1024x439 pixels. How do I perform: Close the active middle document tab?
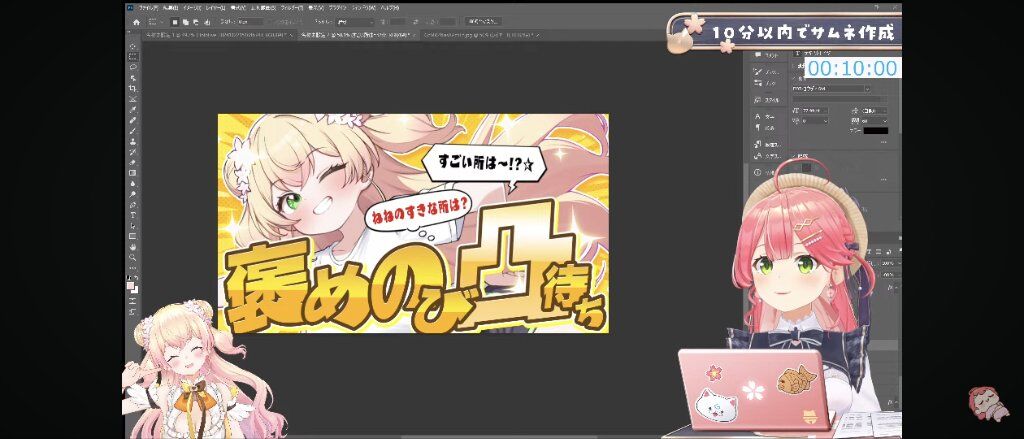click(x=416, y=35)
